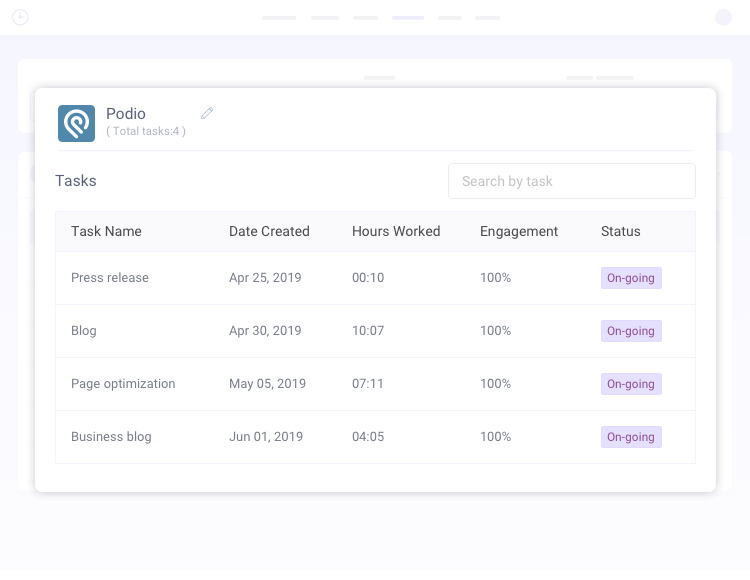The width and height of the screenshot is (750, 580).
Task: Select the Page optimization task
Action: (x=123, y=384)
